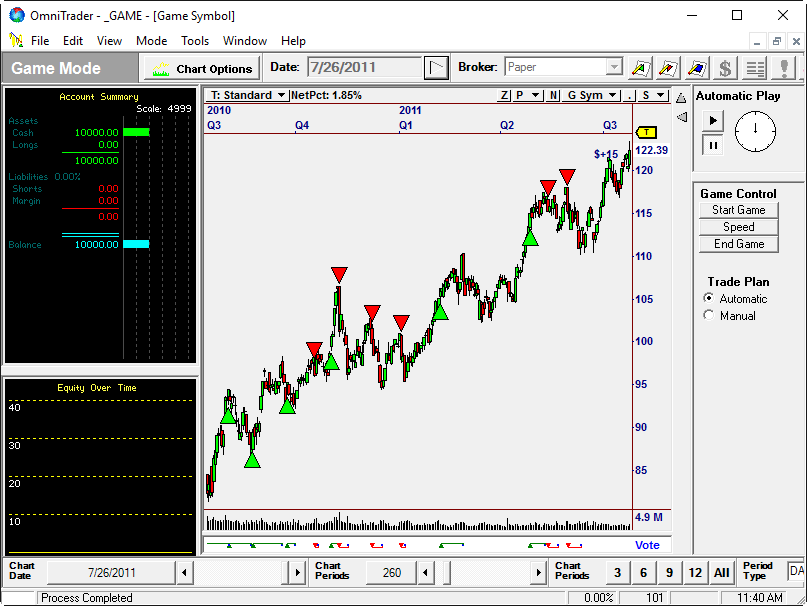Click the yellow T price tag marker
This screenshot has height=606, width=807.
[x=646, y=133]
